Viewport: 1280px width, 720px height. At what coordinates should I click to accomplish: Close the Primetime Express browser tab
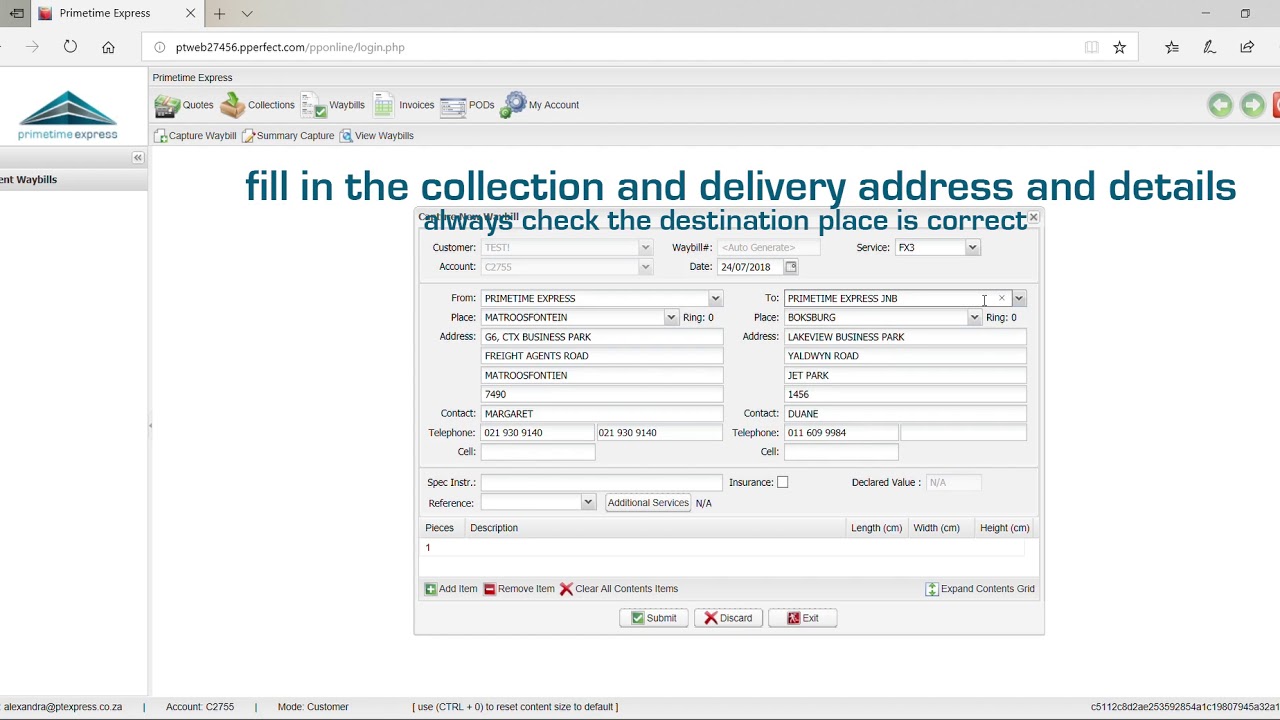click(190, 14)
